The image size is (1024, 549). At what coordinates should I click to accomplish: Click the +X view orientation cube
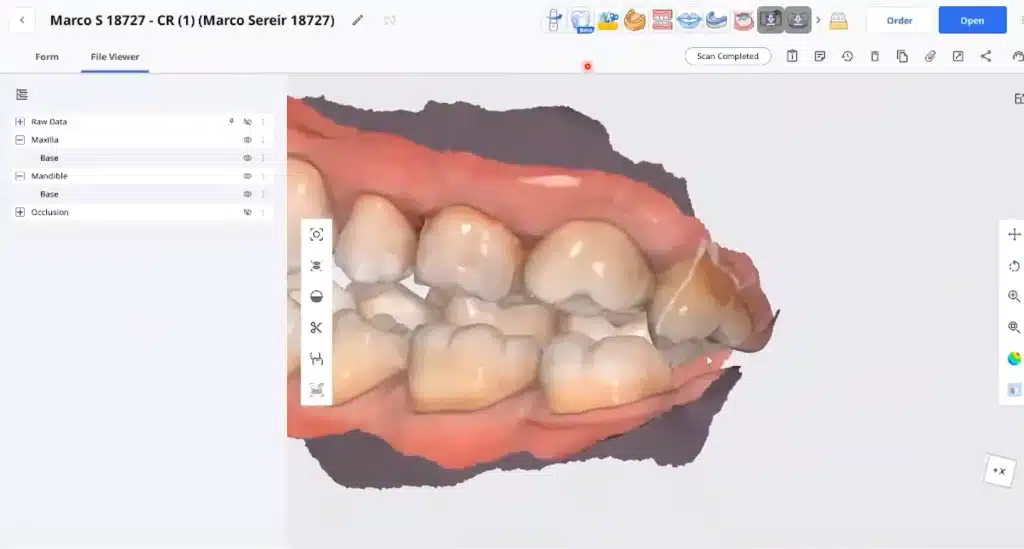[x=999, y=471]
